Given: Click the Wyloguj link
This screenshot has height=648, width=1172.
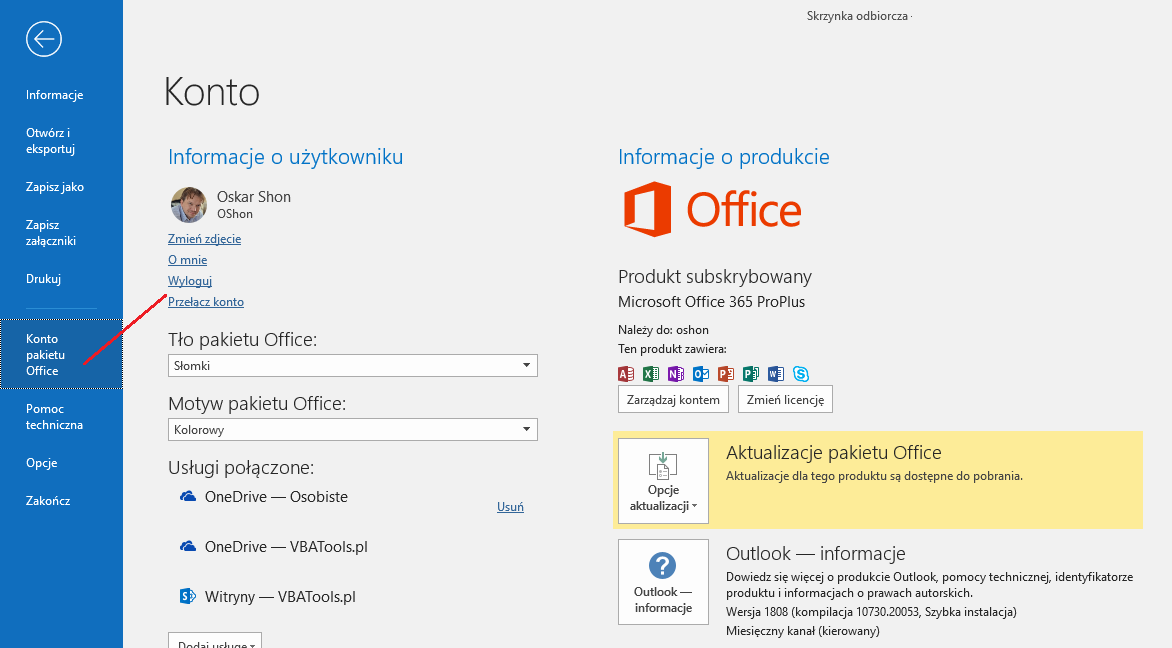Looking at the screenshot, I should pos(190,280).
